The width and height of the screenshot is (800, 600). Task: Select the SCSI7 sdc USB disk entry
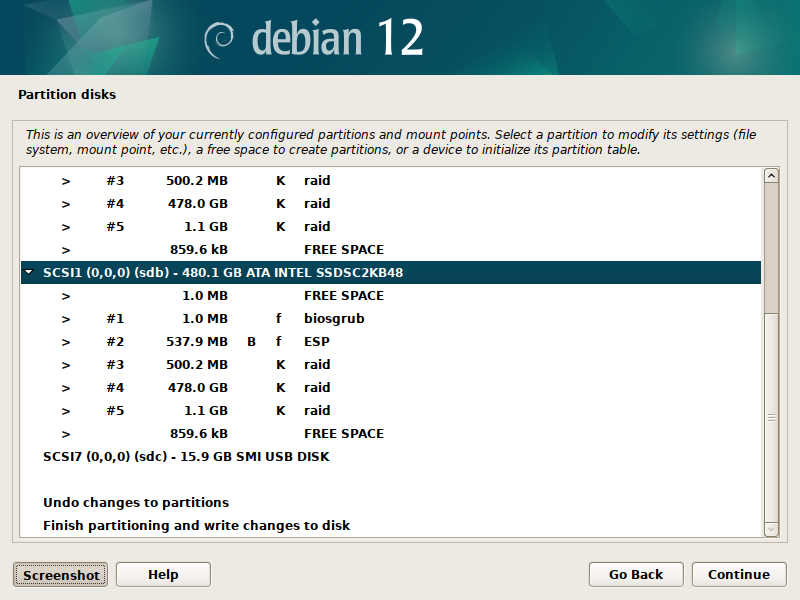point(186,456)
